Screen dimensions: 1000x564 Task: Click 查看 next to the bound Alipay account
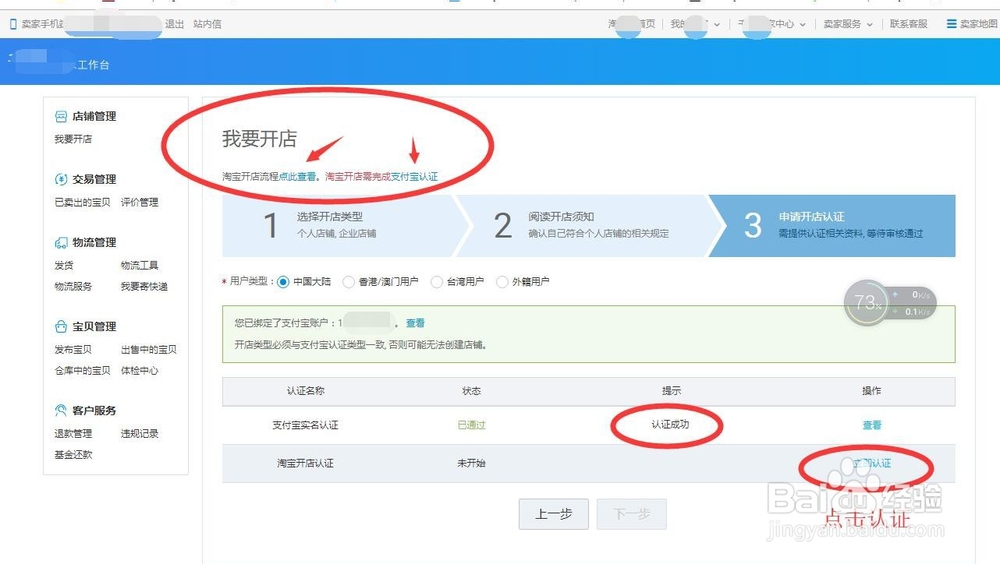tap(415, 323)
